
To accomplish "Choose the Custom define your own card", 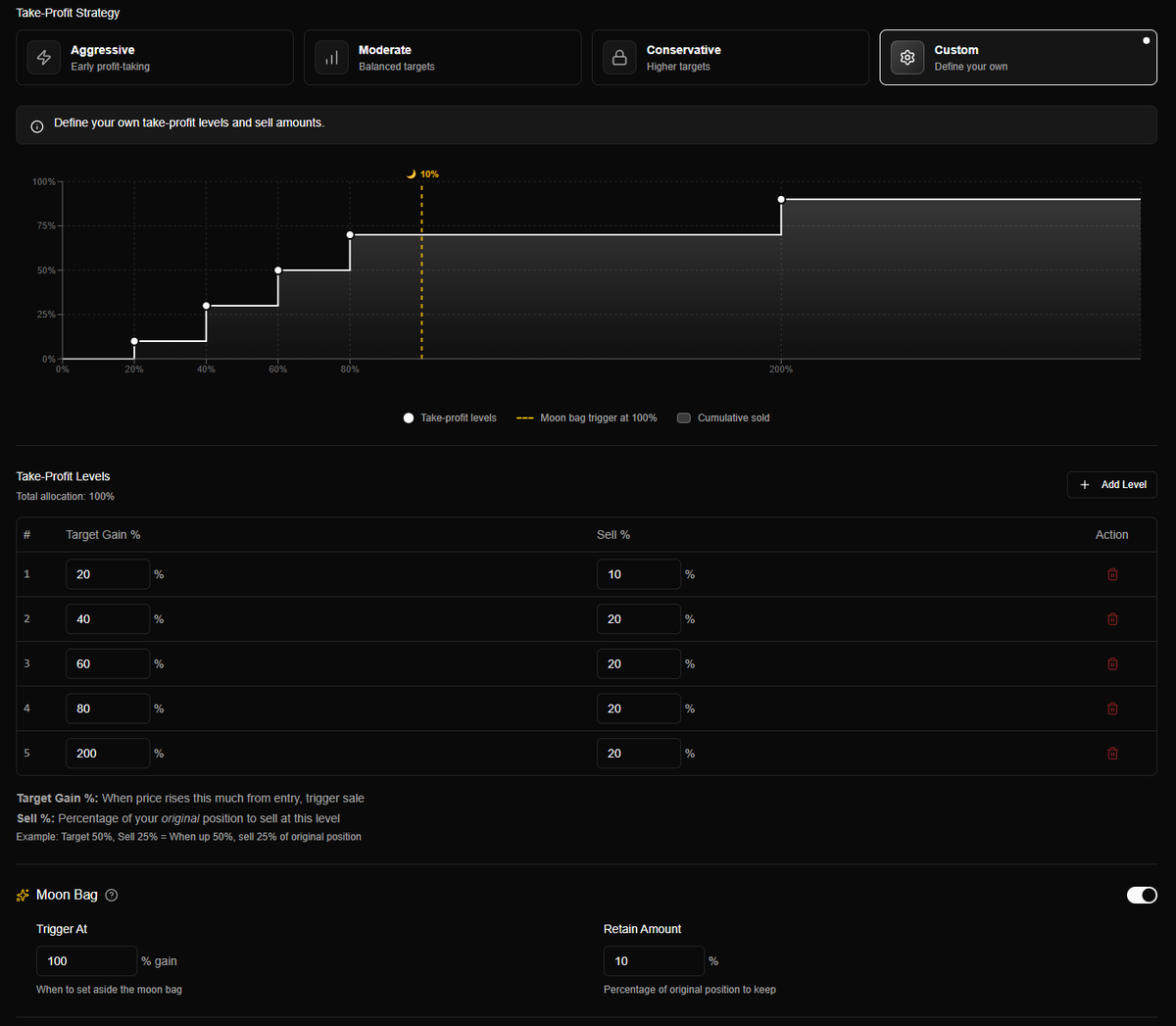I will (x=1018, y=58).
